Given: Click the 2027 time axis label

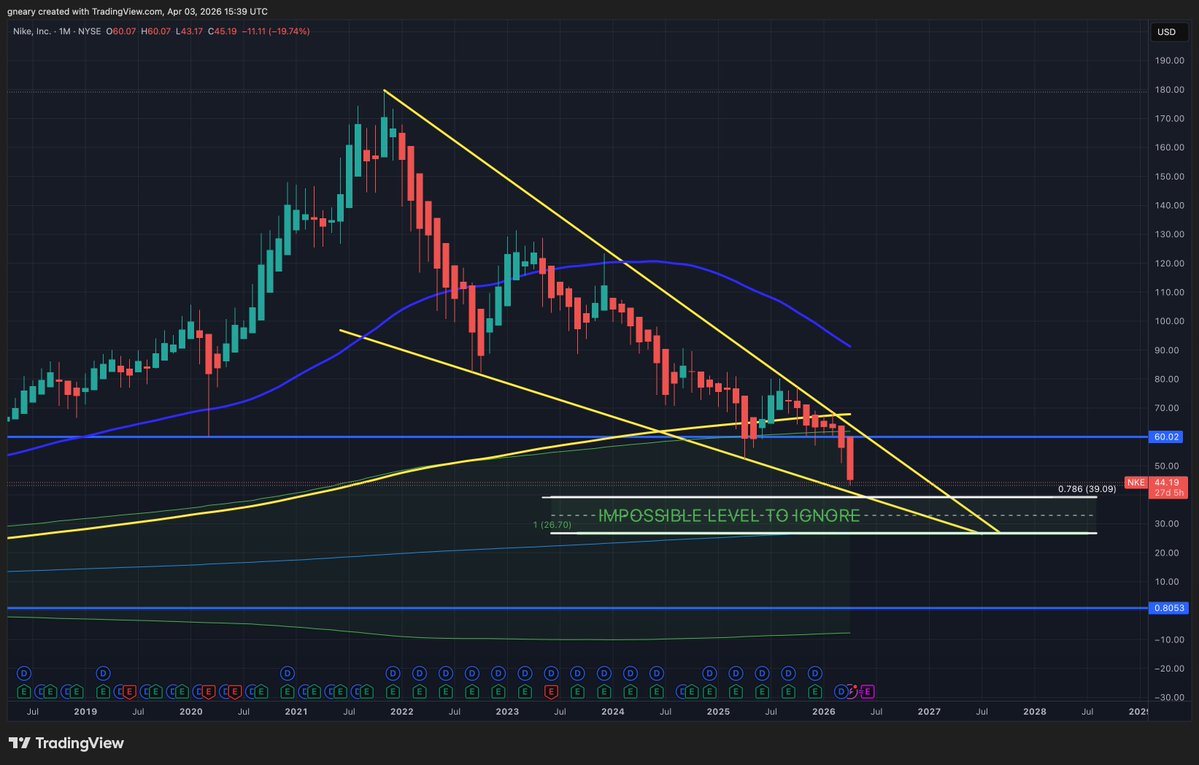Looking at the screenshot, I should [x=929, y=711].
